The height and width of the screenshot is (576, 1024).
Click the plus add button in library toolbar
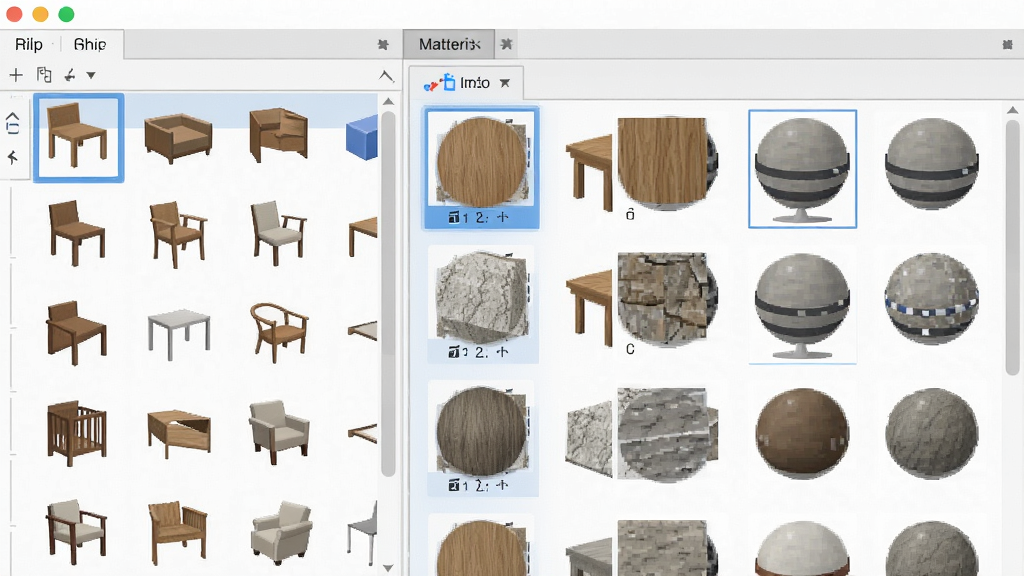(16, 75)
